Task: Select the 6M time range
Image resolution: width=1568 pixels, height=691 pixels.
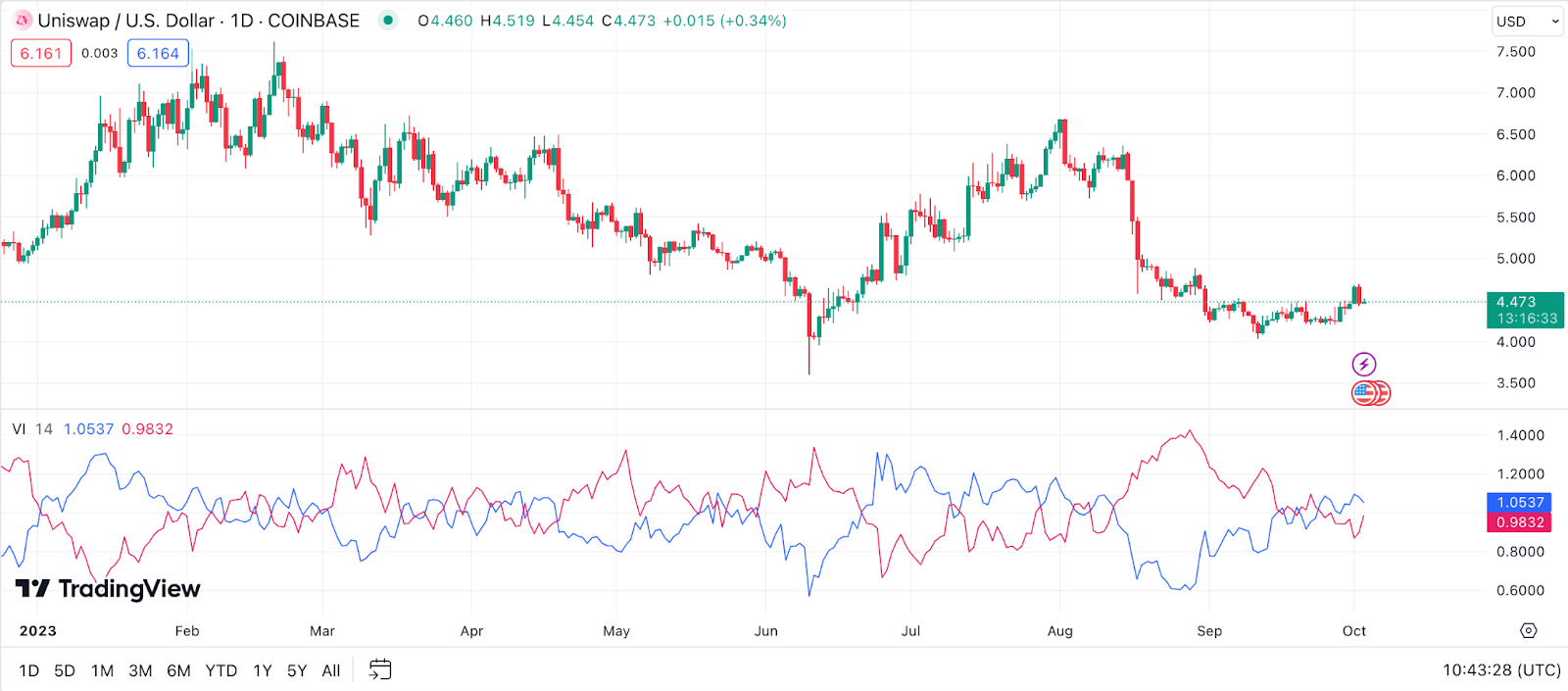Action: click(x=178, y=670)
